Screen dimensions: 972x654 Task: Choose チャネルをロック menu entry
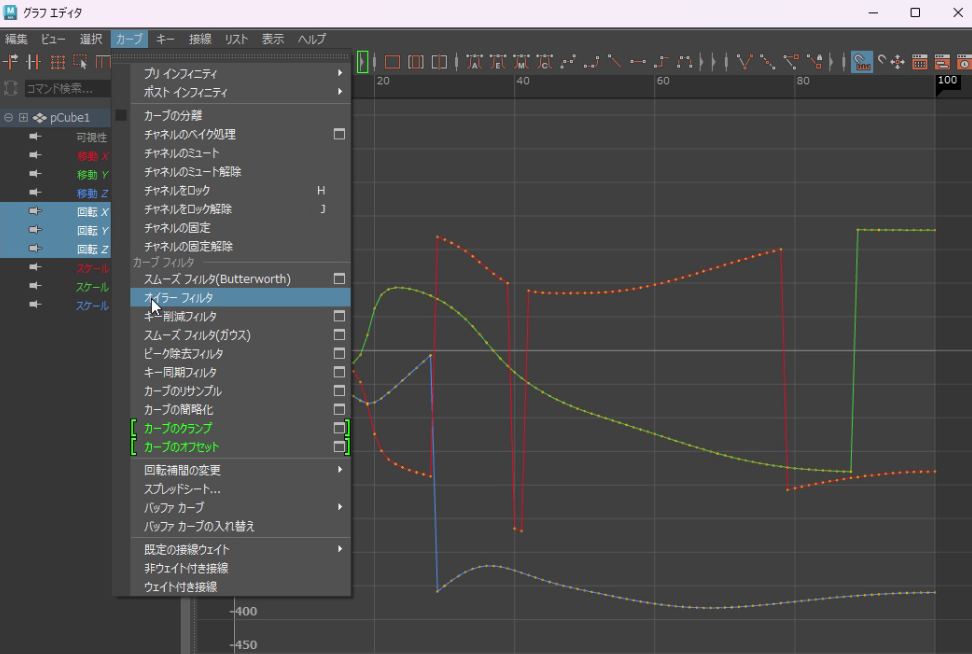241,190
